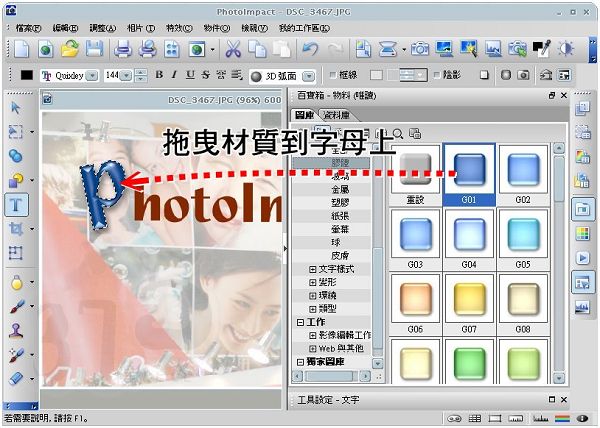Select the light bulb Dodge tool

tap(16, 282)
